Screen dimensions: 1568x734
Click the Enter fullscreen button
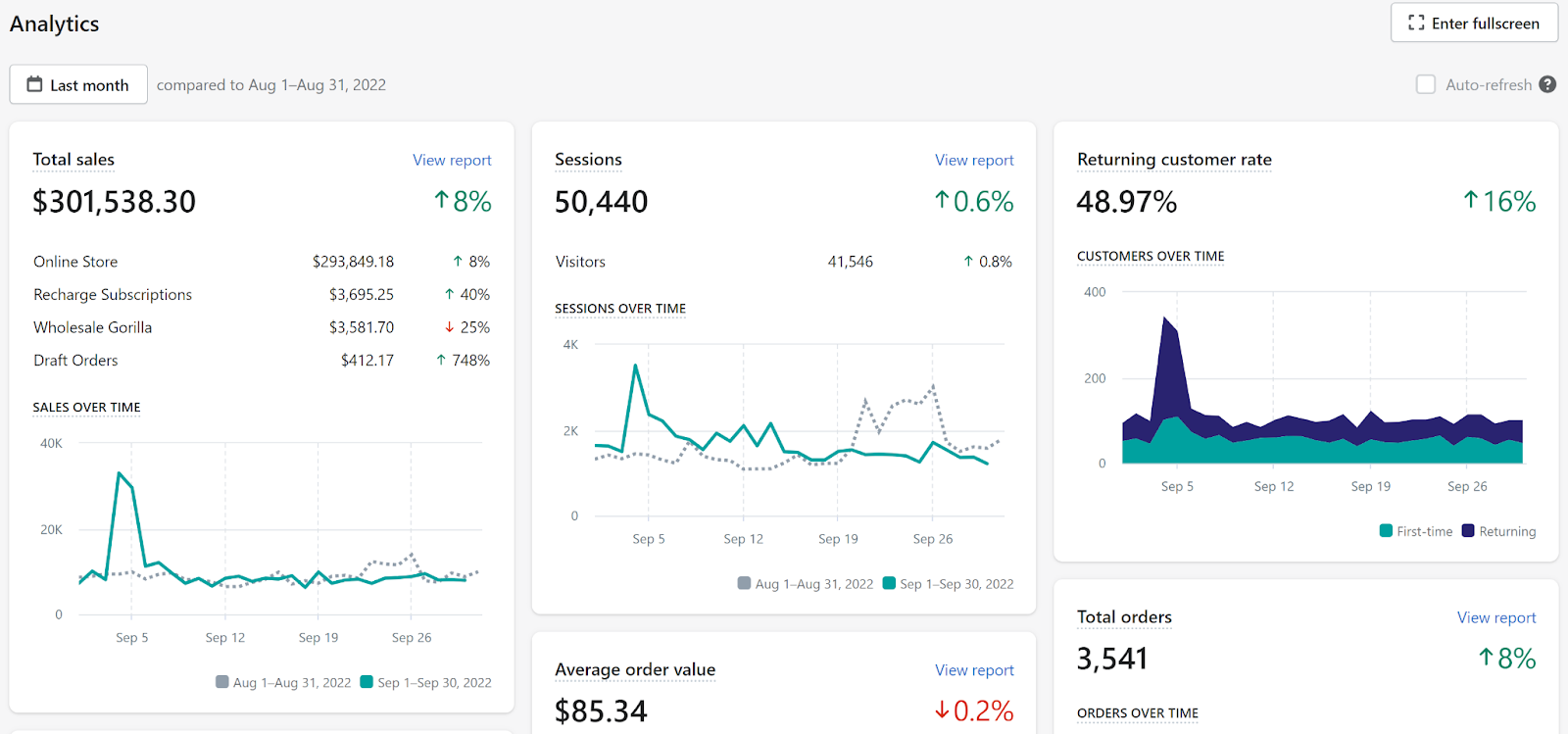tap(1474, 23)
